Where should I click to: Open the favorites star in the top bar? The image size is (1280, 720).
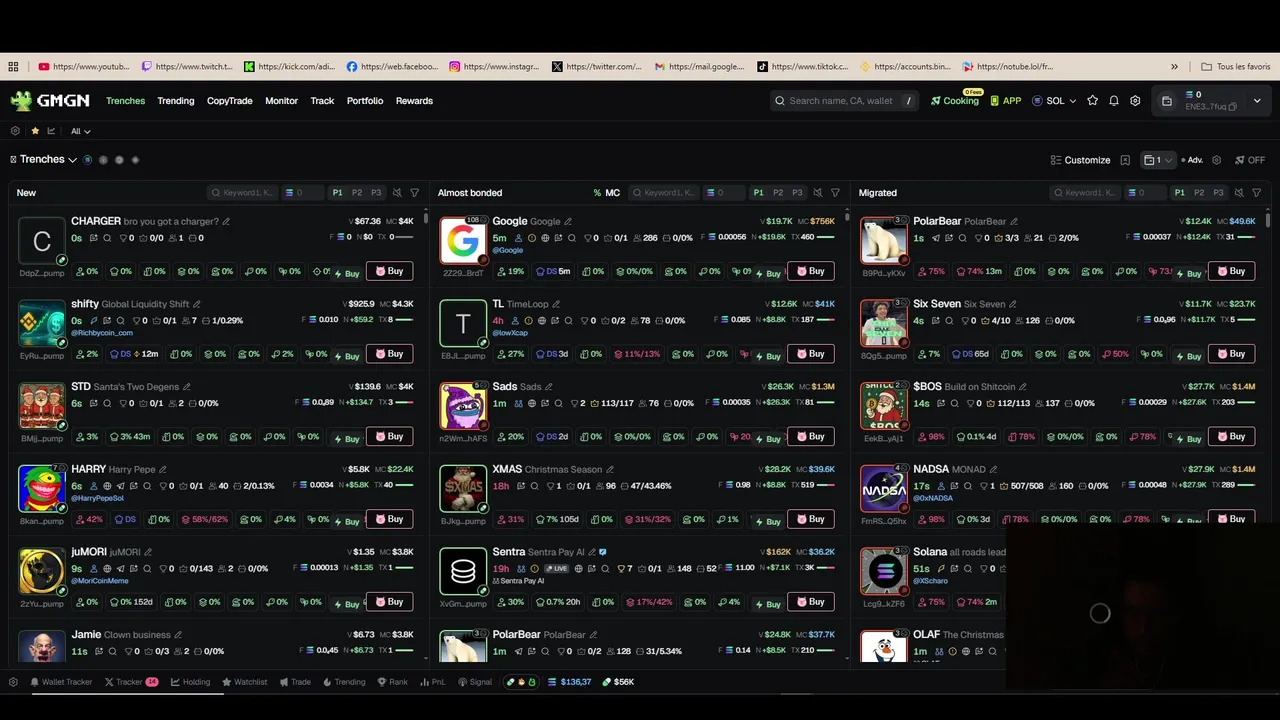pyautogui.click(x=1093, y=101)
